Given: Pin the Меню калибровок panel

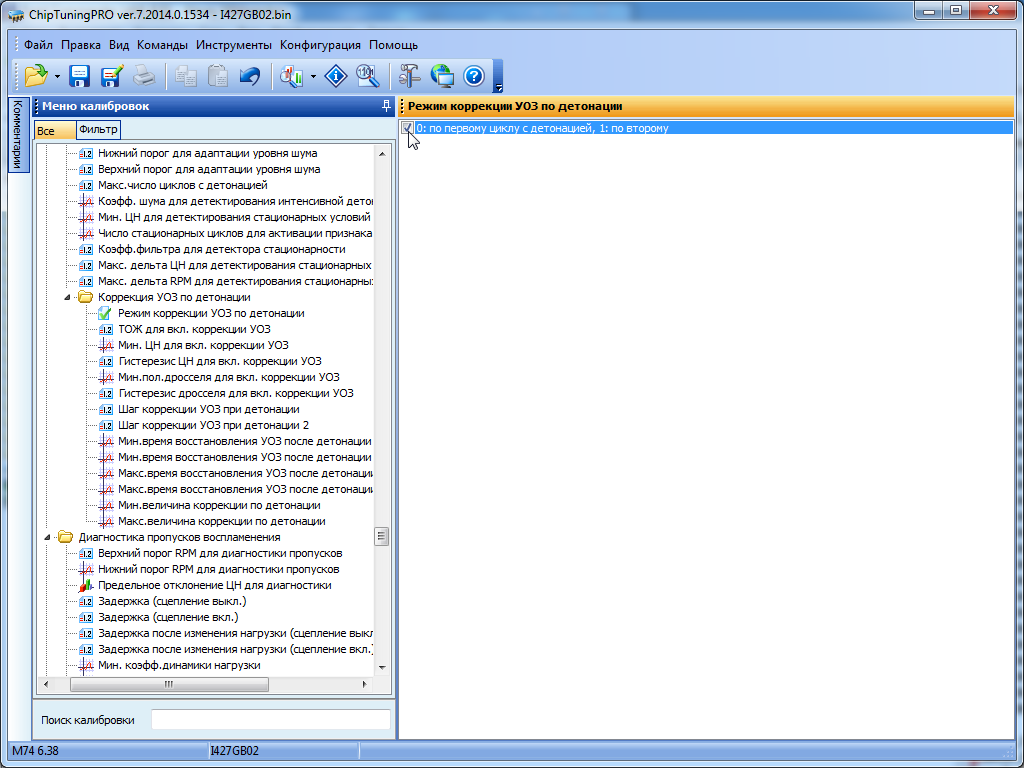Looking at the screenshot, I should coord(386,106).
